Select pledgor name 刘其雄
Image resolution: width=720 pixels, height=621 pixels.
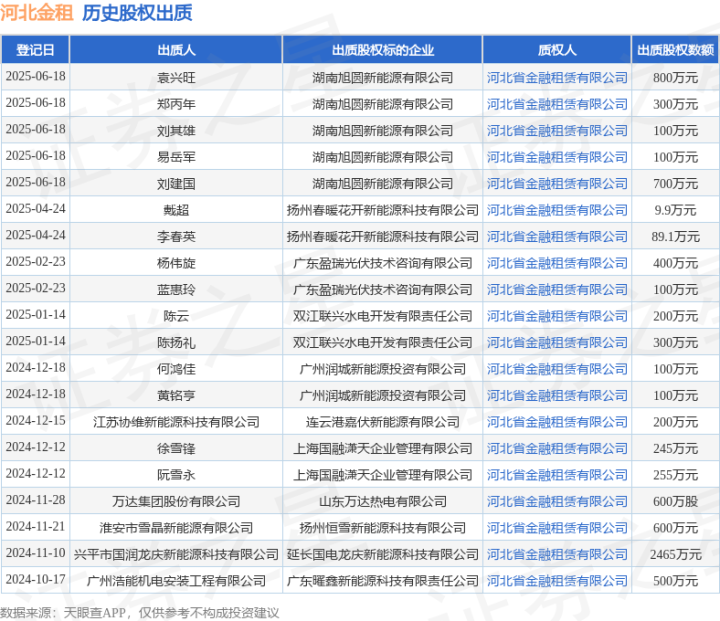click(176, 131)
